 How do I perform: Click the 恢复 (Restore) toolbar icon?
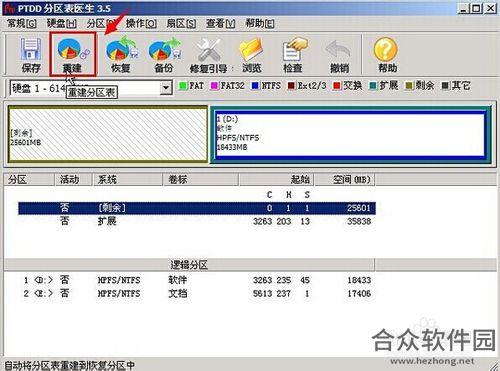121,55
